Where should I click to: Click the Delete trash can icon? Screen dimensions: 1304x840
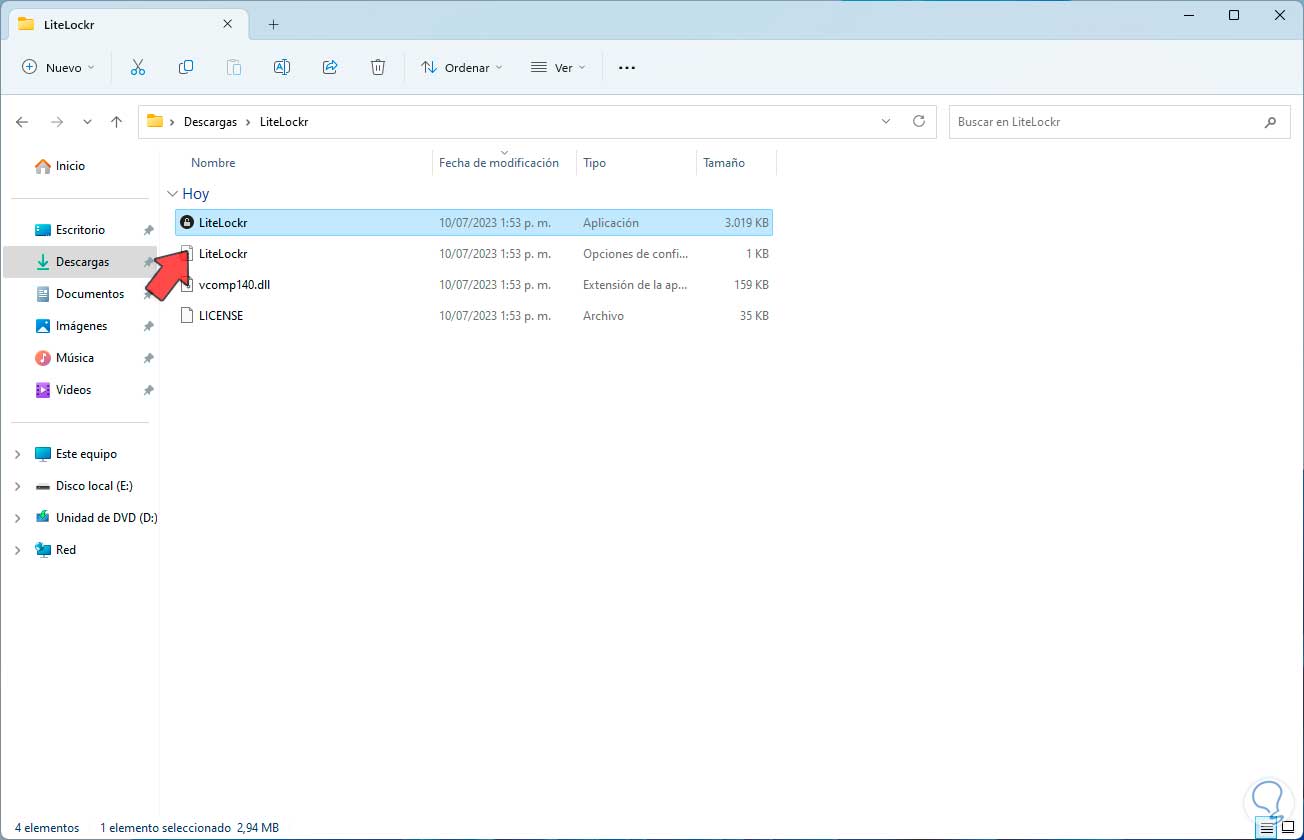pyautogui.click(x=378, y=67)
